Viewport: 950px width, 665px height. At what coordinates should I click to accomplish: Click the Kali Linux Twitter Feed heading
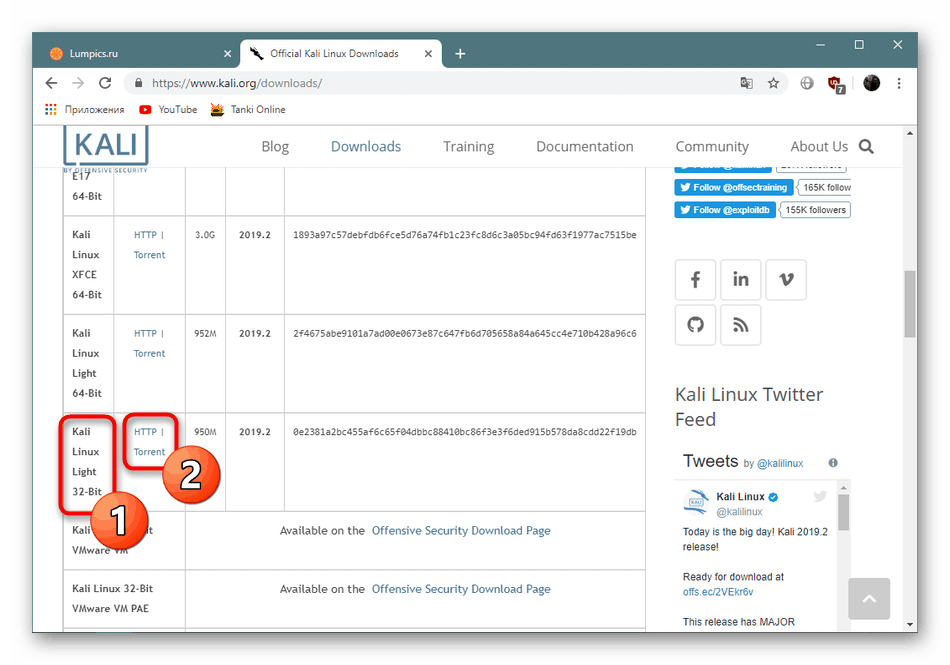(x=749, y=407)
